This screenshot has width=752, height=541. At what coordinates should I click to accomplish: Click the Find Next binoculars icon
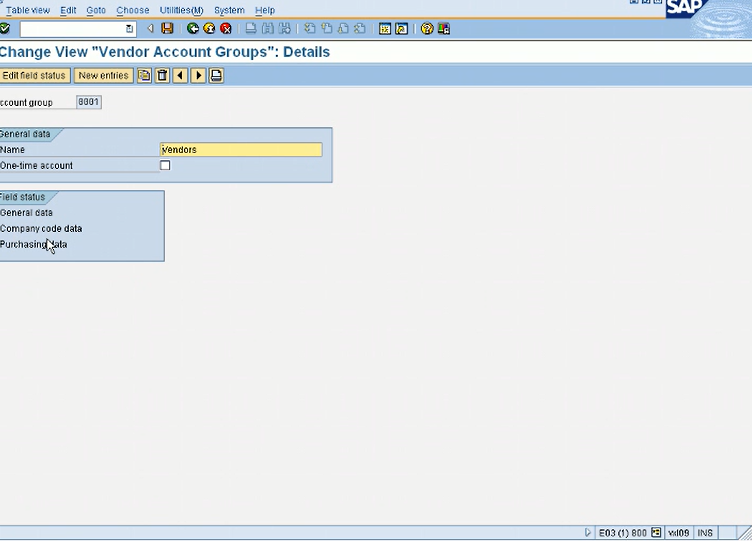click(x=284, y=29)
